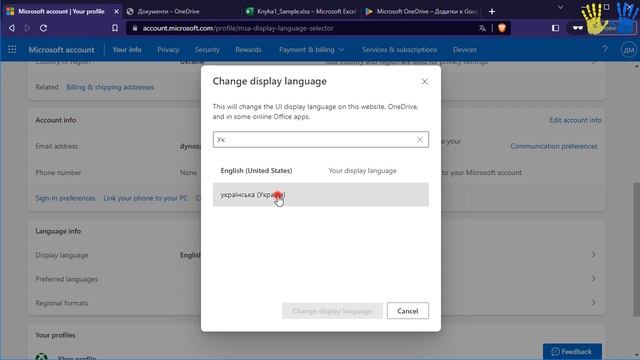Open the tab list dropdown chevron

[560, 7]
